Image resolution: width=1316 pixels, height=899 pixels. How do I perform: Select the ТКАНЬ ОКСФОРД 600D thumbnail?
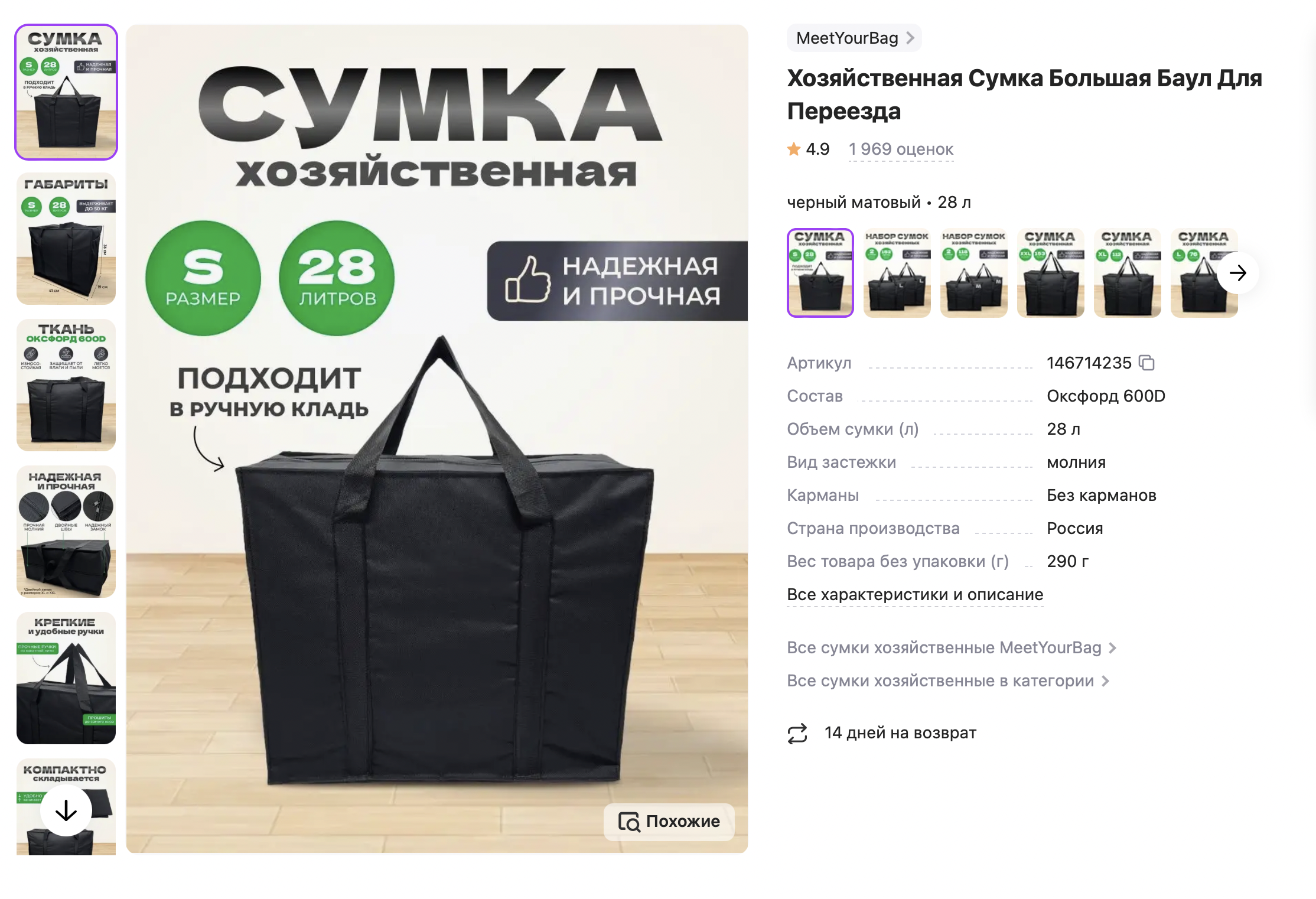66,385
